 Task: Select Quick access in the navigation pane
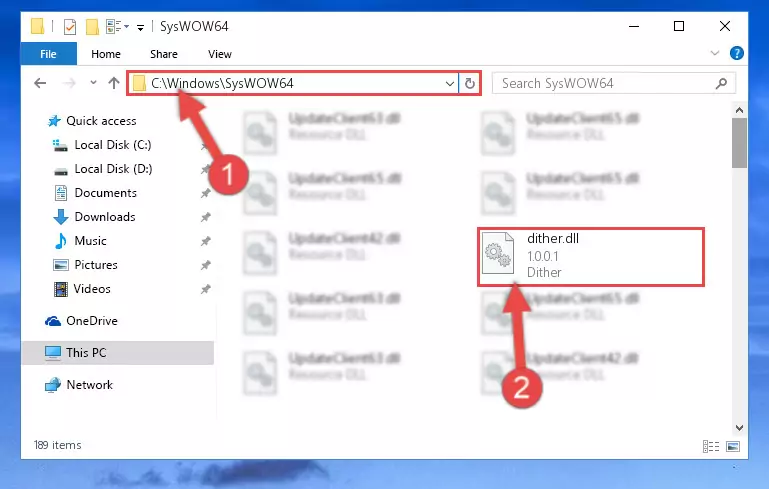click(101, 121)
